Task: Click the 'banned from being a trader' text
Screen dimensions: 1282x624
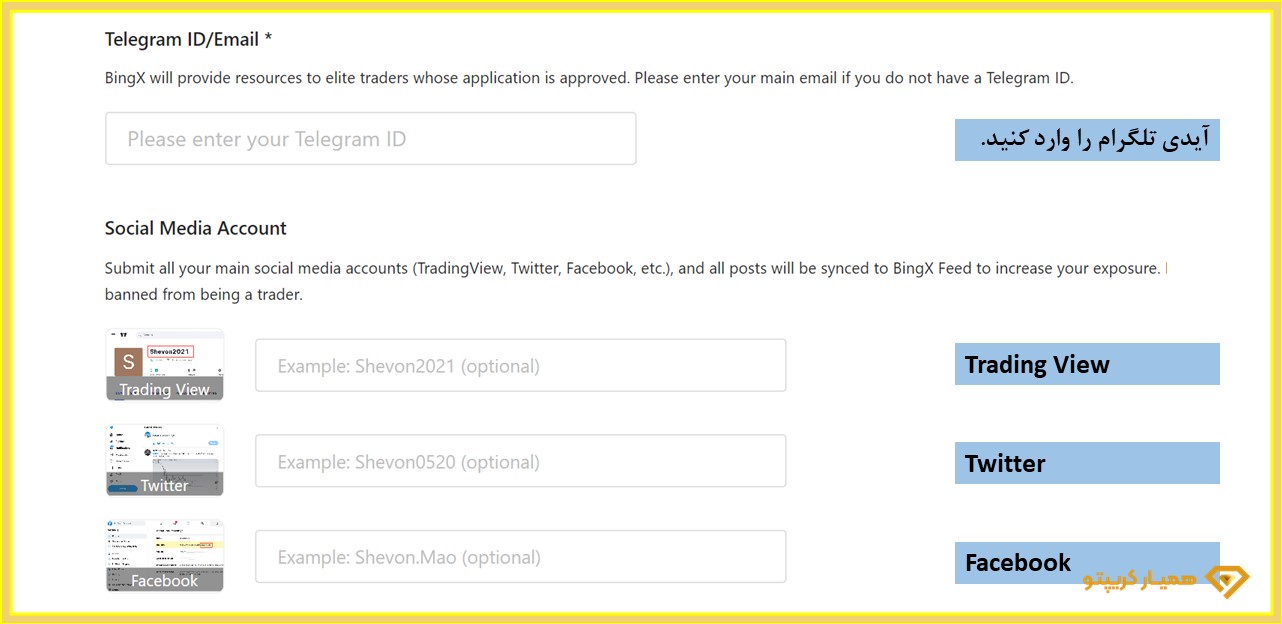Action: click(x=204, y=295)
